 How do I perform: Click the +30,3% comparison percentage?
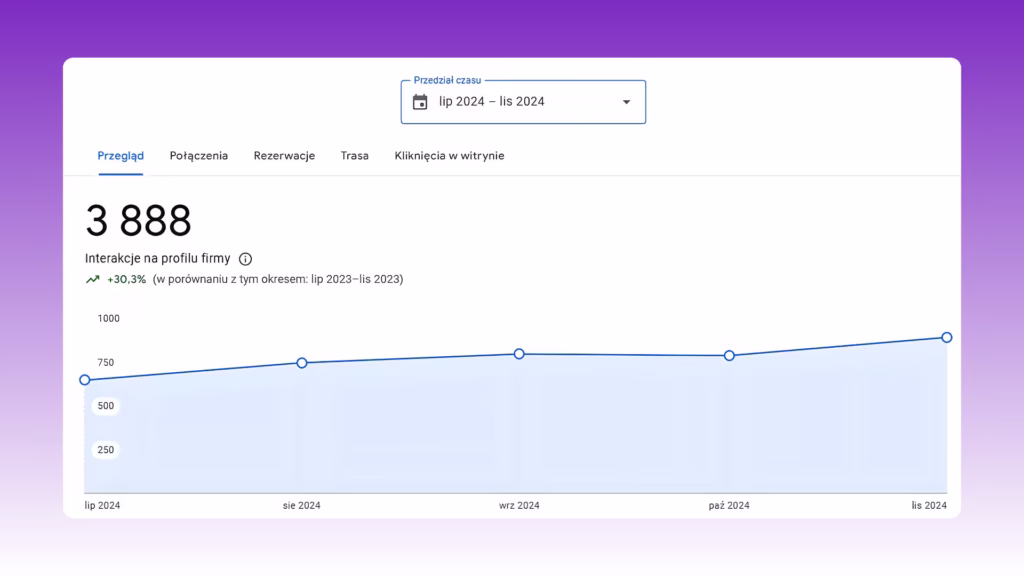pos(127,280)
